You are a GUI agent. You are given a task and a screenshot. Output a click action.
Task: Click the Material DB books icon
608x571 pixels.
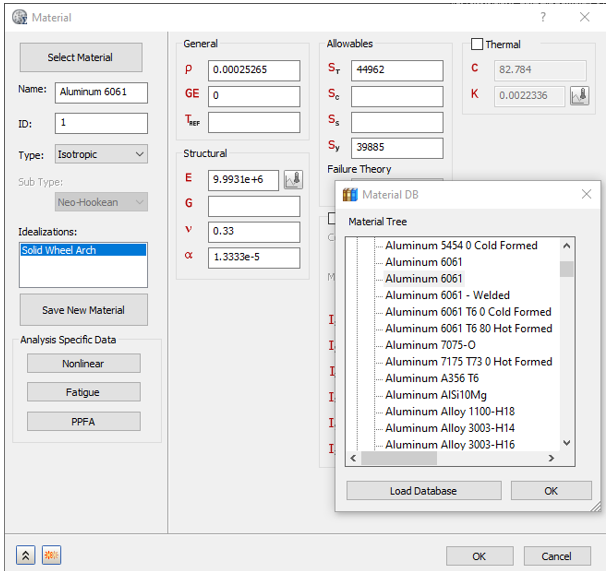(x=350, y=195)
